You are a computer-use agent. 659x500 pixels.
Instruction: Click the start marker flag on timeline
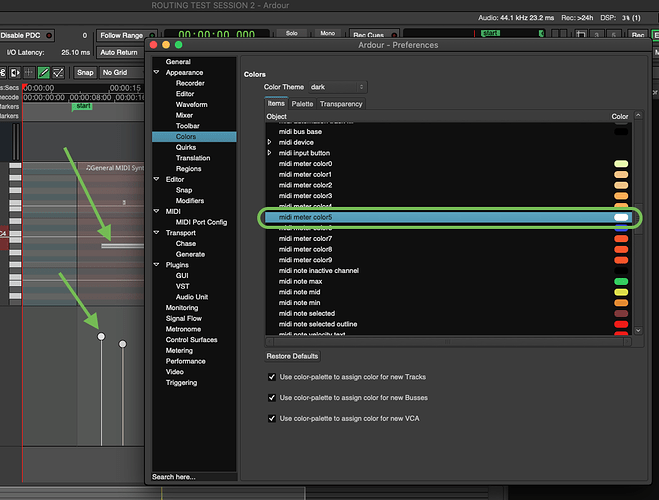[x=83, y=106]
